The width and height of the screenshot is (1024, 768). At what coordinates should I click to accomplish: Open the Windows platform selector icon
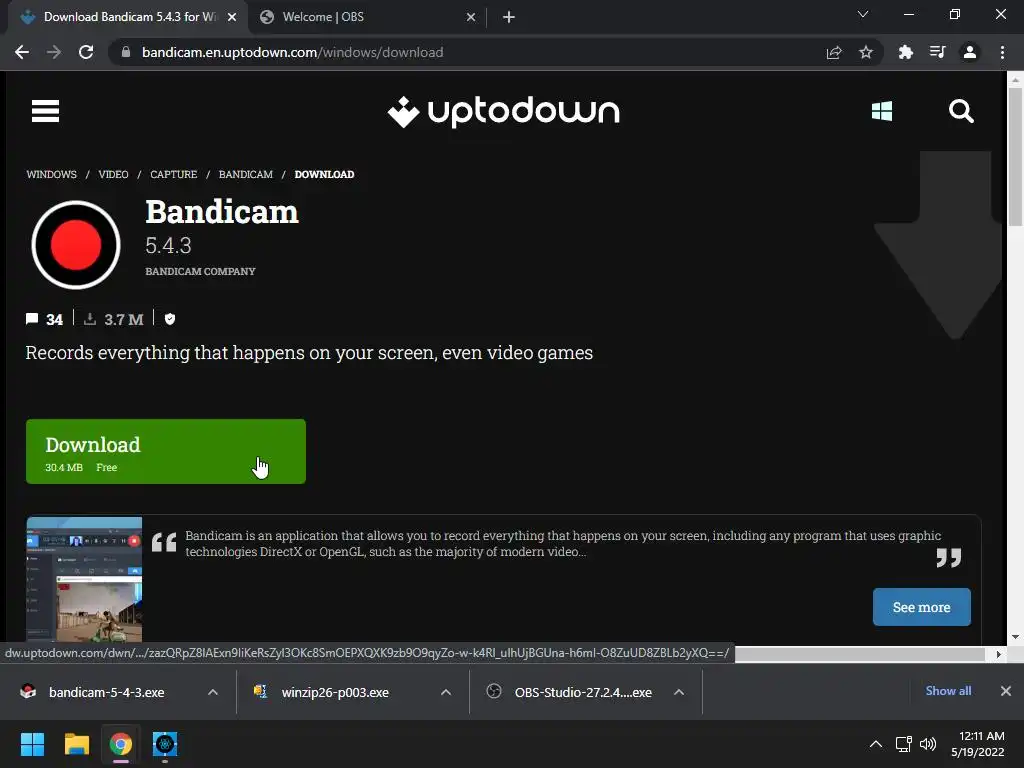(x=882, y=111)
